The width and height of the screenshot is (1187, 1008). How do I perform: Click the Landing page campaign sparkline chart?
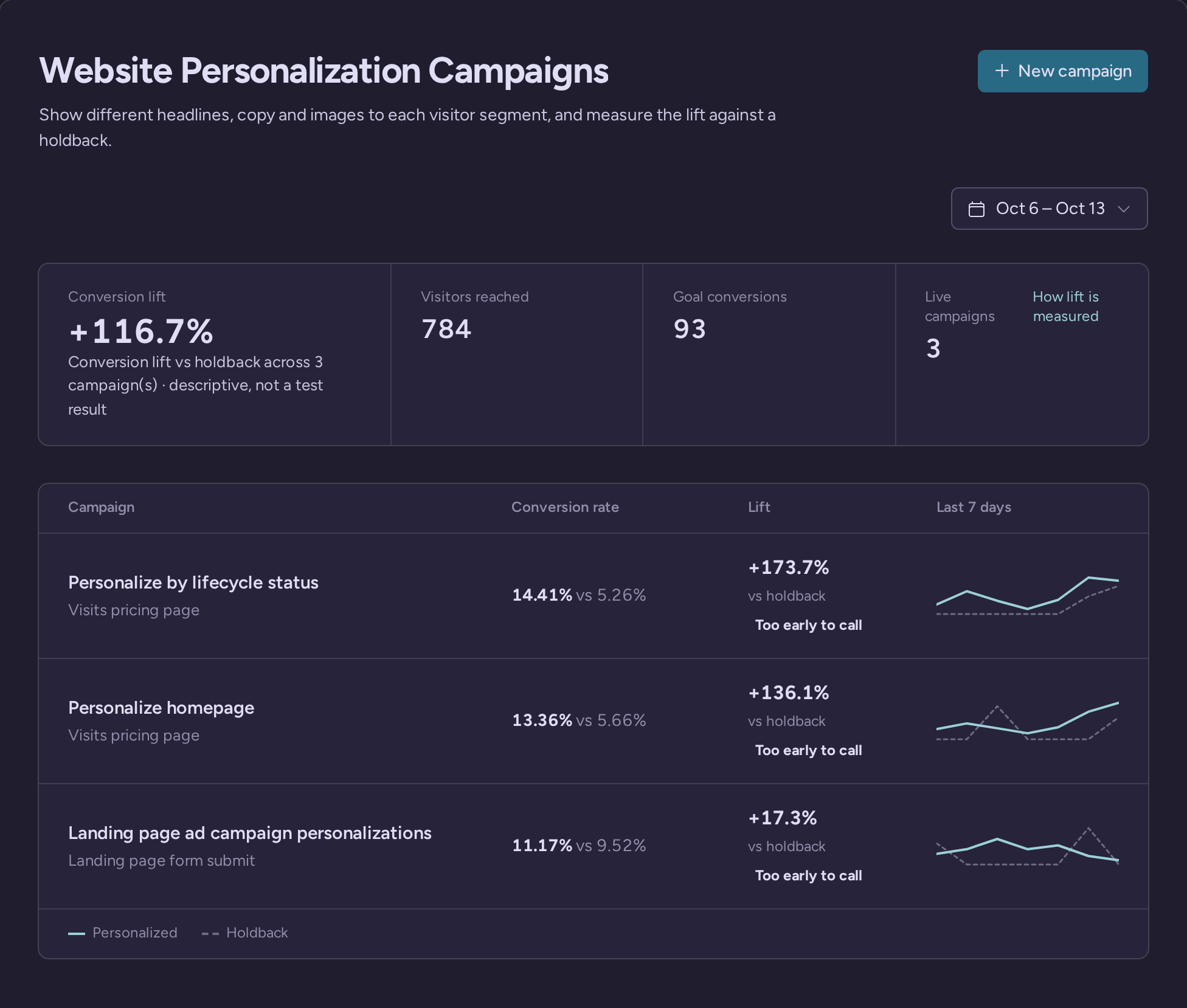pyautogui.click(x=1028, y=846)
